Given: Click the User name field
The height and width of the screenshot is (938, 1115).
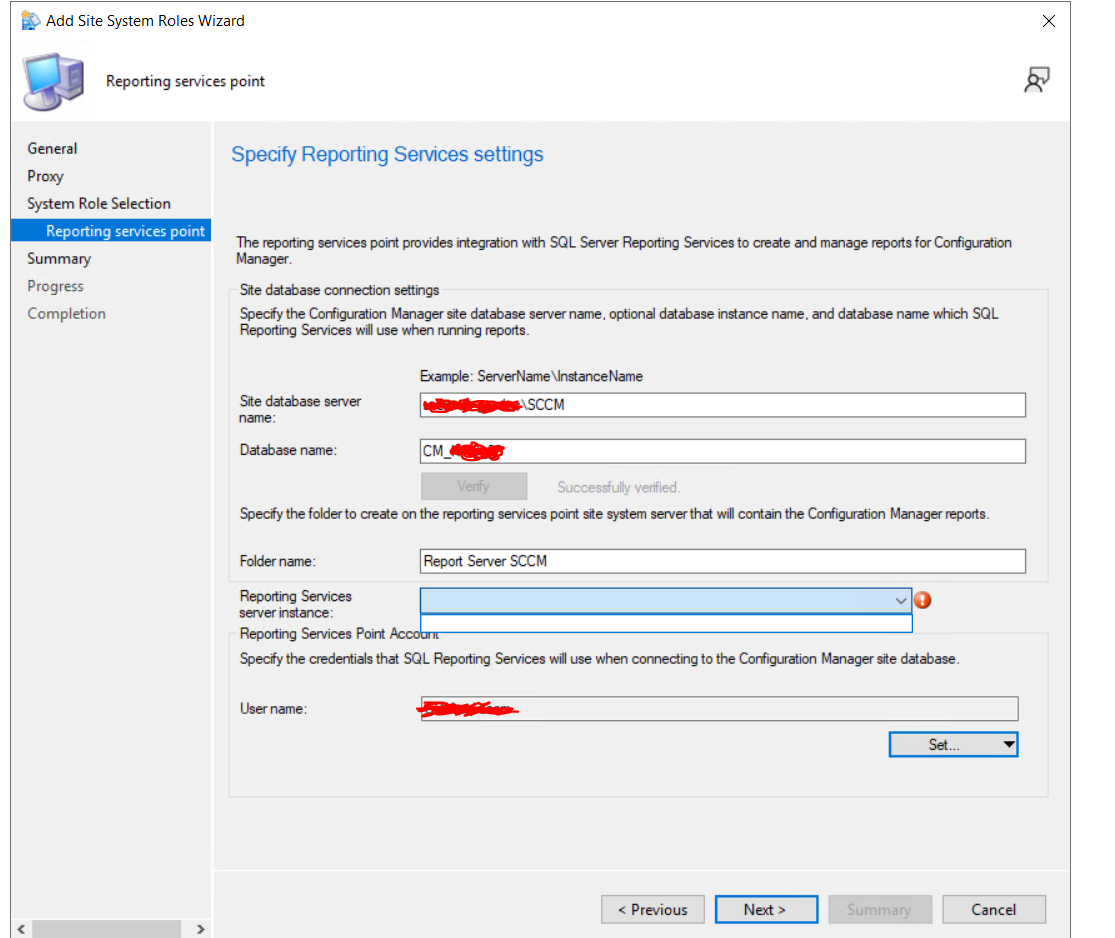Looking at the screenshot, I should (x=720, y=709).
